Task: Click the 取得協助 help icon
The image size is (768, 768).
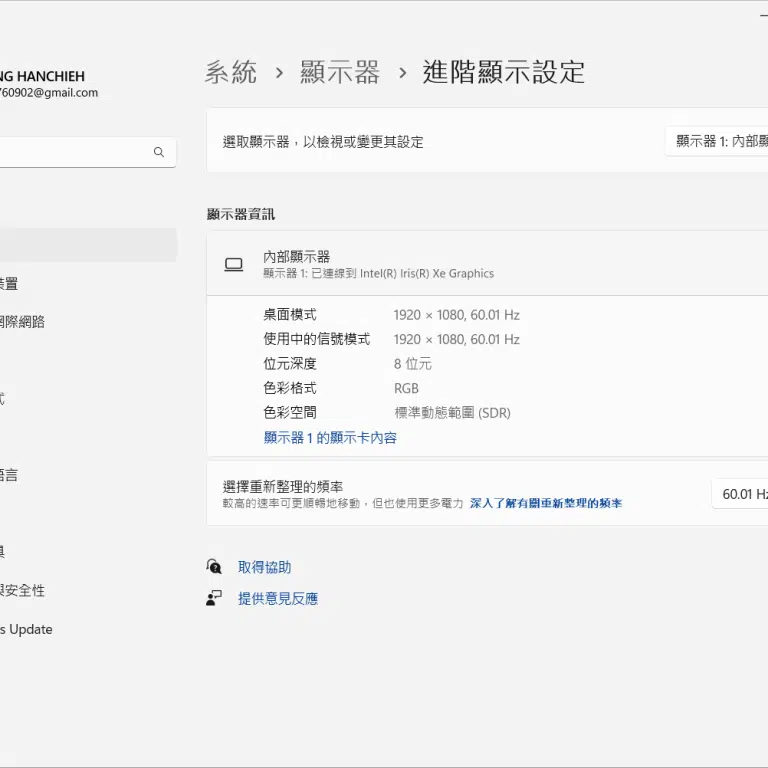Action: tap(214, 567)
